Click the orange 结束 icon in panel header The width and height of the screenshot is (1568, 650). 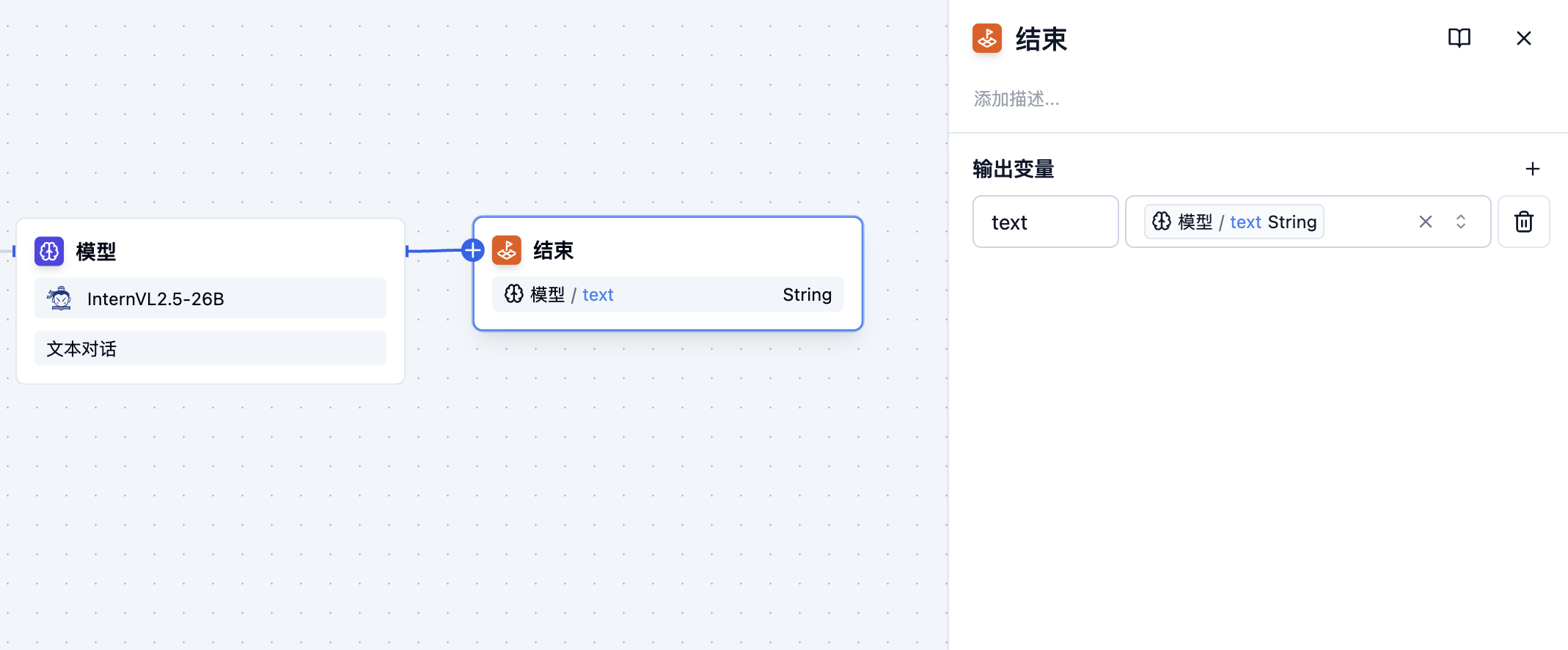pos(986,38)
